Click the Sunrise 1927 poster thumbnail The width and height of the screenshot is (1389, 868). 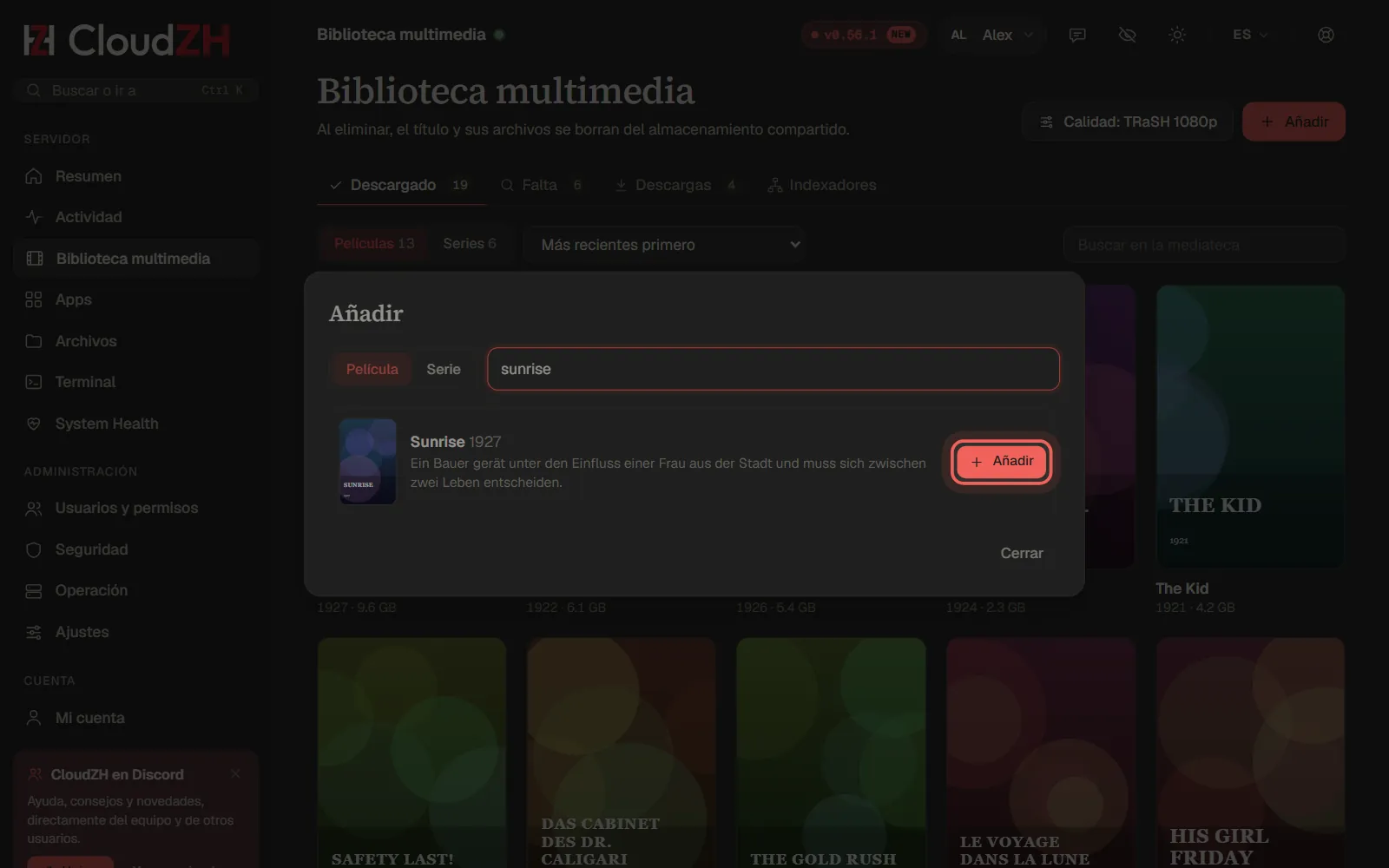pos(367,462)
